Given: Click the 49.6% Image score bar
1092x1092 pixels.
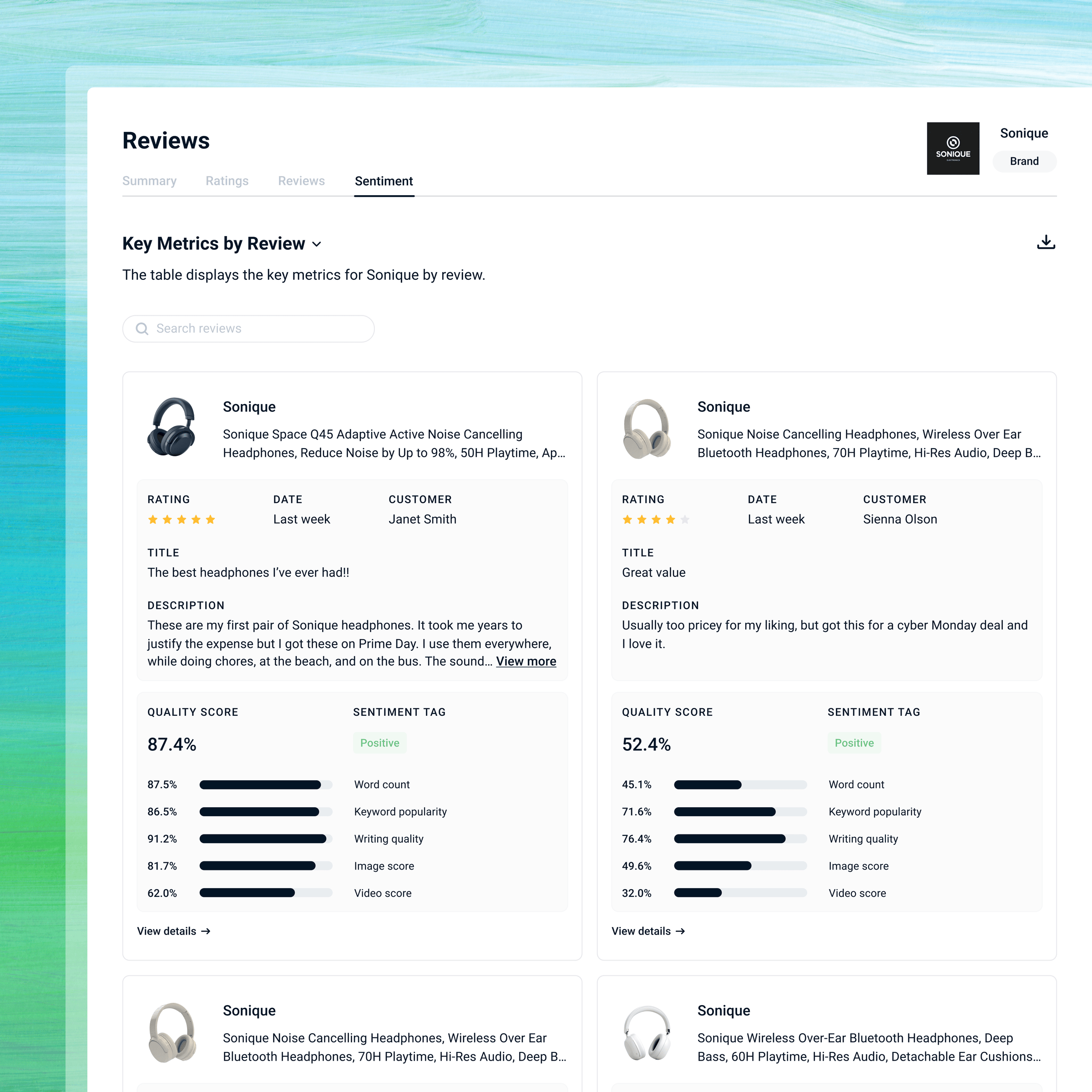Looking at the screenshot, I should coord(740,866).
